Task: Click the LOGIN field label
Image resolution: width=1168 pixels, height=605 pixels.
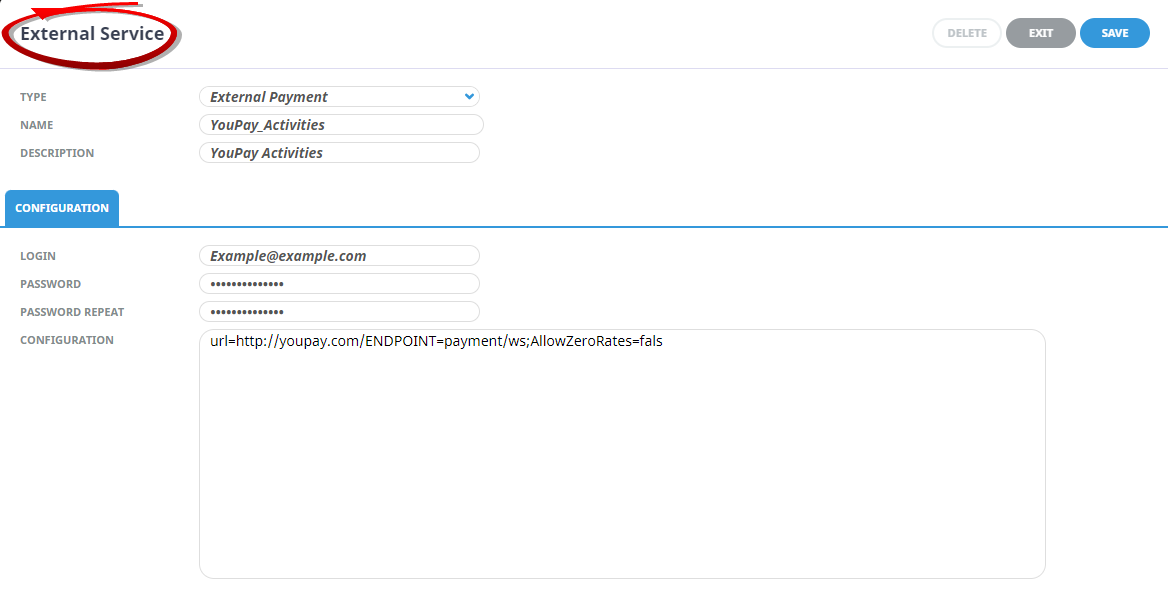Action: (38, 256)
